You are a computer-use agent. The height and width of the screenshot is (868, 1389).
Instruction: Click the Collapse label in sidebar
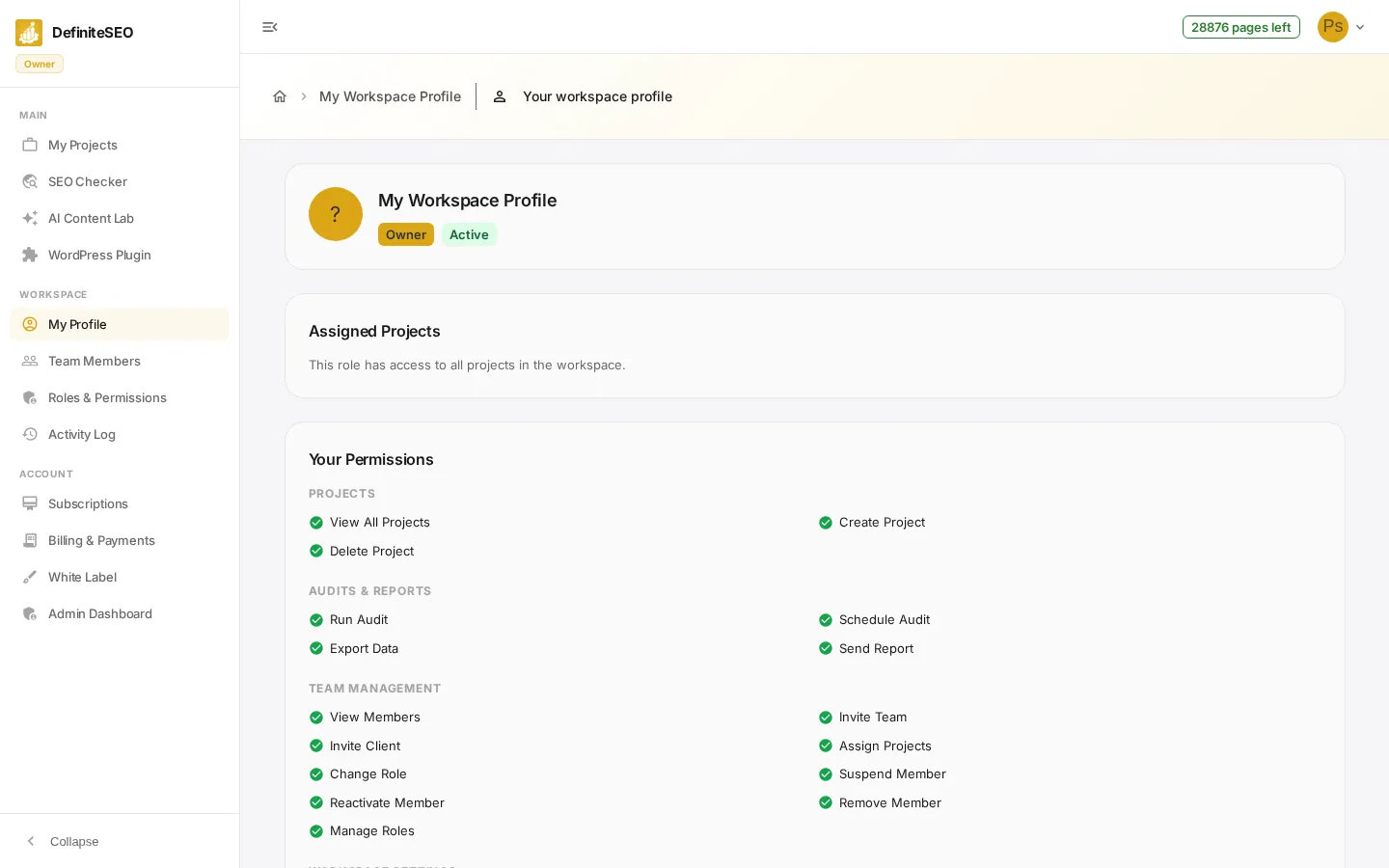(x=74, y=841)
